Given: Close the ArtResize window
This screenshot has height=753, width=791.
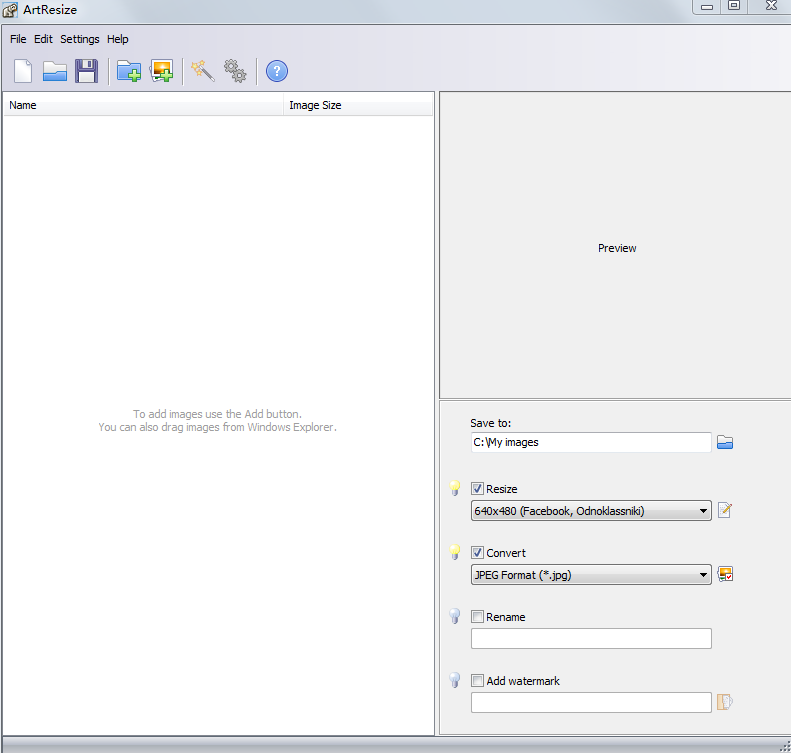Looking at the screenshot, I should point(771,6).
